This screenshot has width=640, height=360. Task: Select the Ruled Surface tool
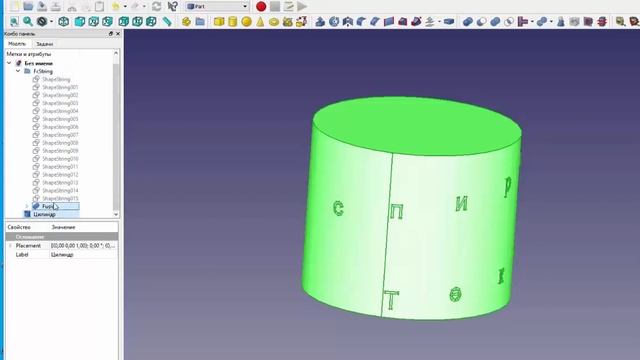(389, 21)
